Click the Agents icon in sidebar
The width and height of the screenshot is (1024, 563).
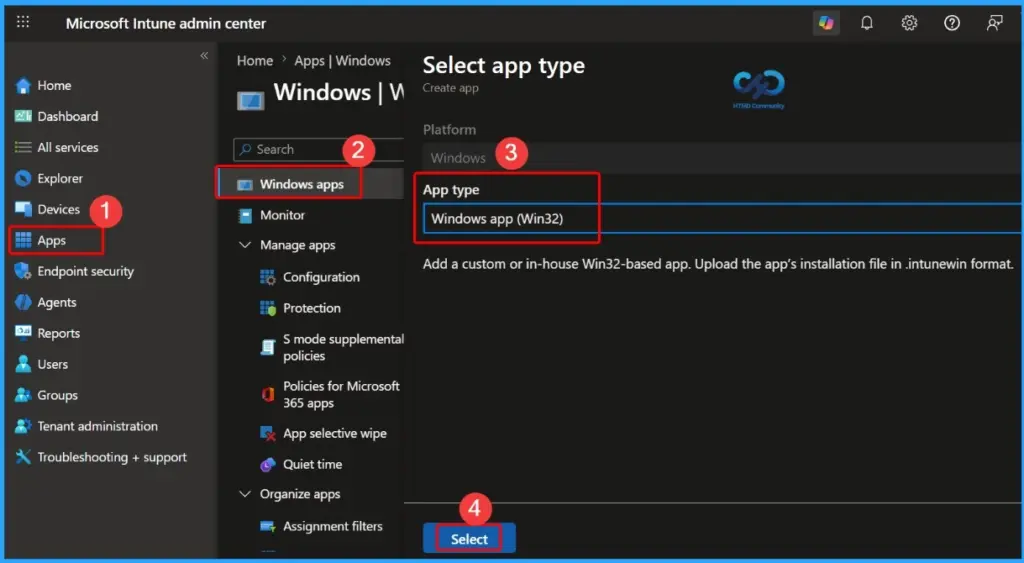[23, 302]
